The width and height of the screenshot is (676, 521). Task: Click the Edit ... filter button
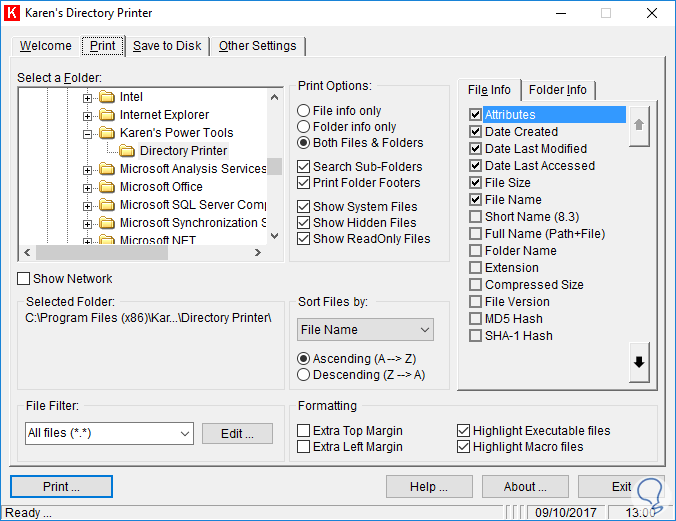point(237,433)
